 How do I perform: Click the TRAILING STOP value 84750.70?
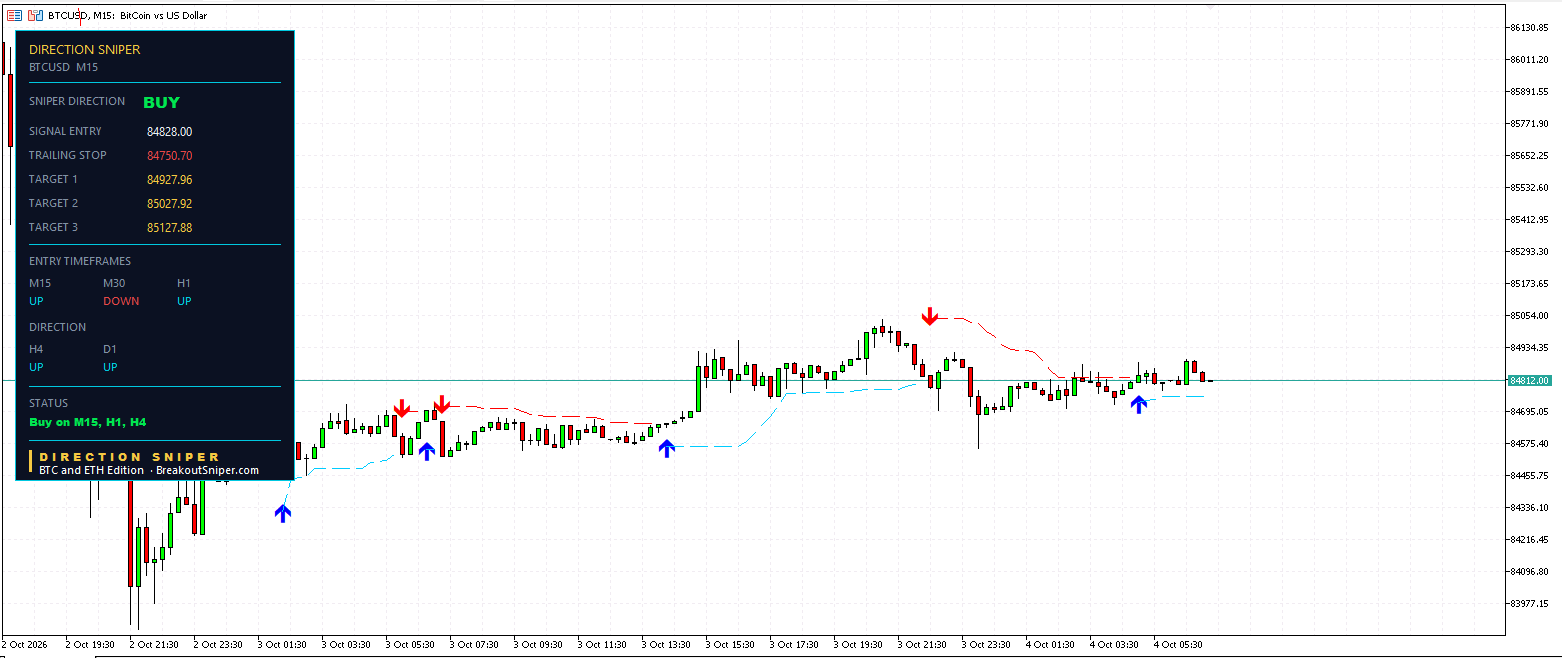pos(169,156)
